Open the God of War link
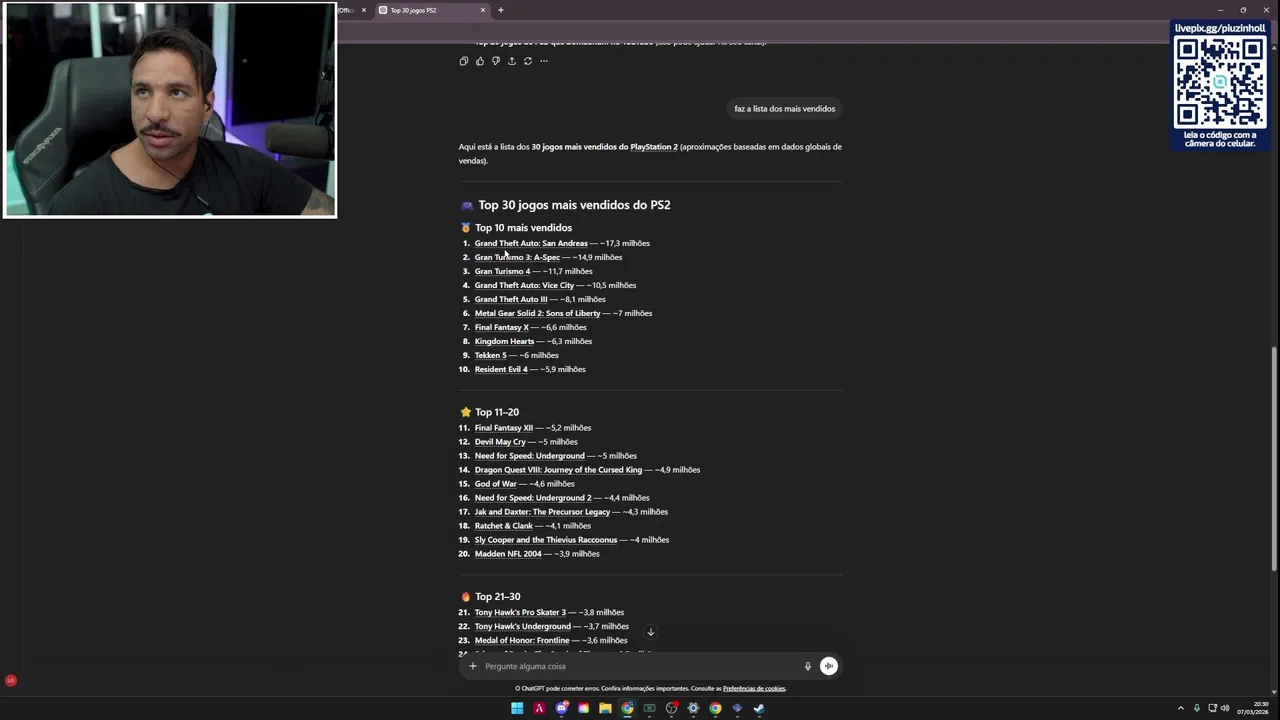 495,484
